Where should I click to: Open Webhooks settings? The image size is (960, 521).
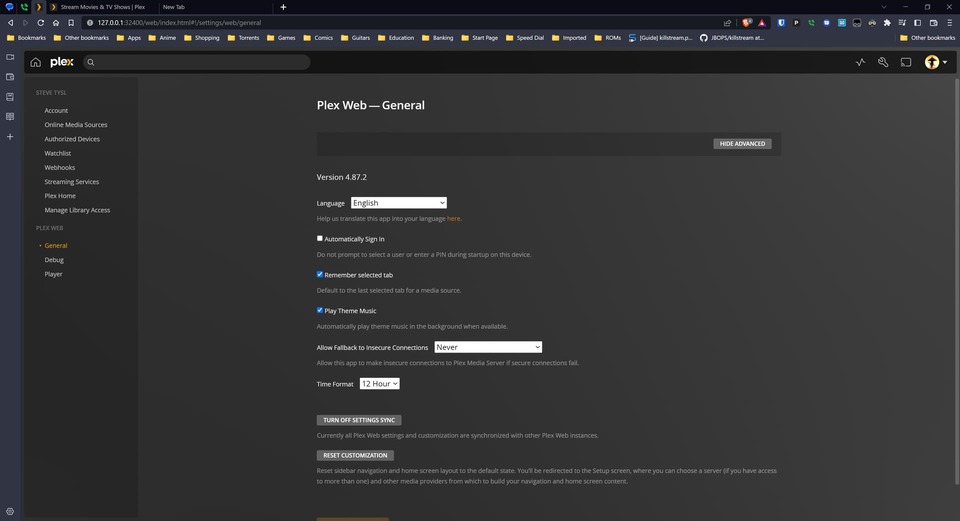click(x=59, y=167)
